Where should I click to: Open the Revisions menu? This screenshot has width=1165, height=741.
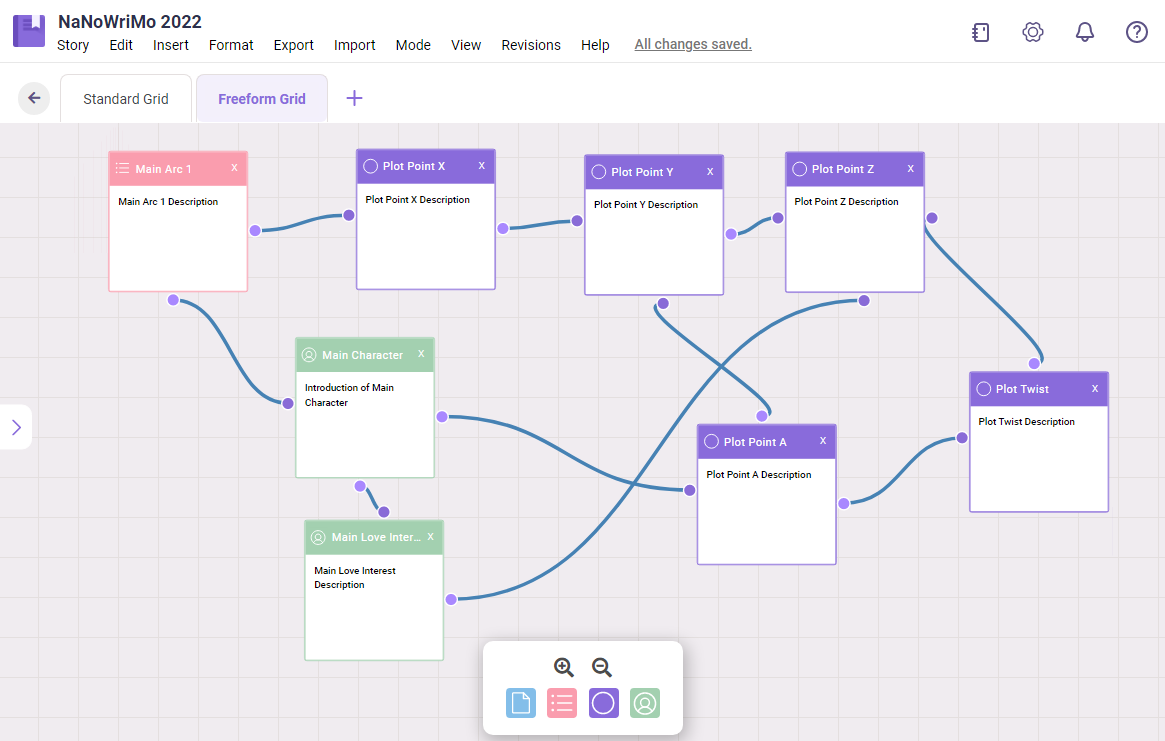coord(531,45)
